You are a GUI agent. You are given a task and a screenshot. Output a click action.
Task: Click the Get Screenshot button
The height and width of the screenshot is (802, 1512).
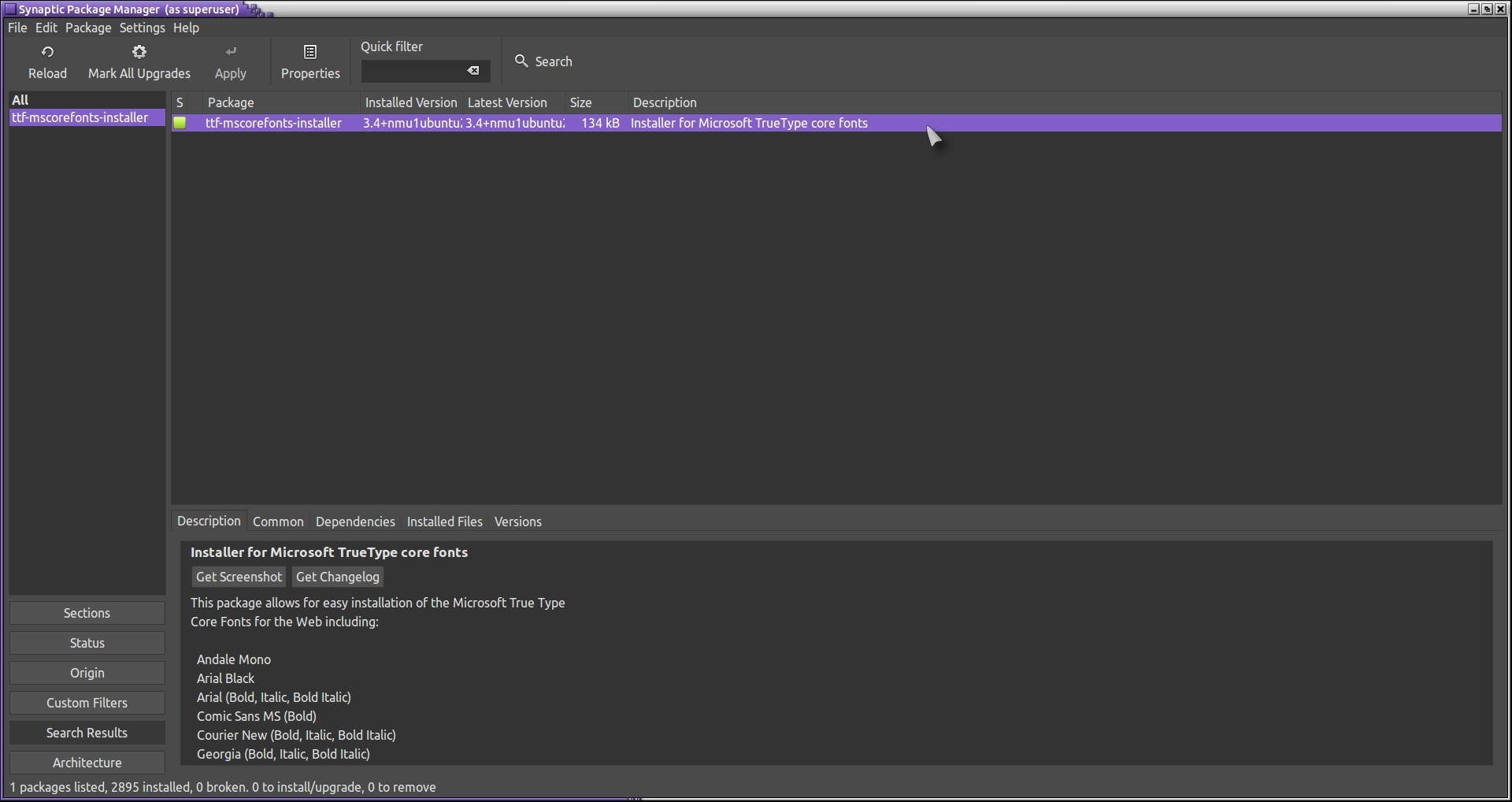(239, 577)
